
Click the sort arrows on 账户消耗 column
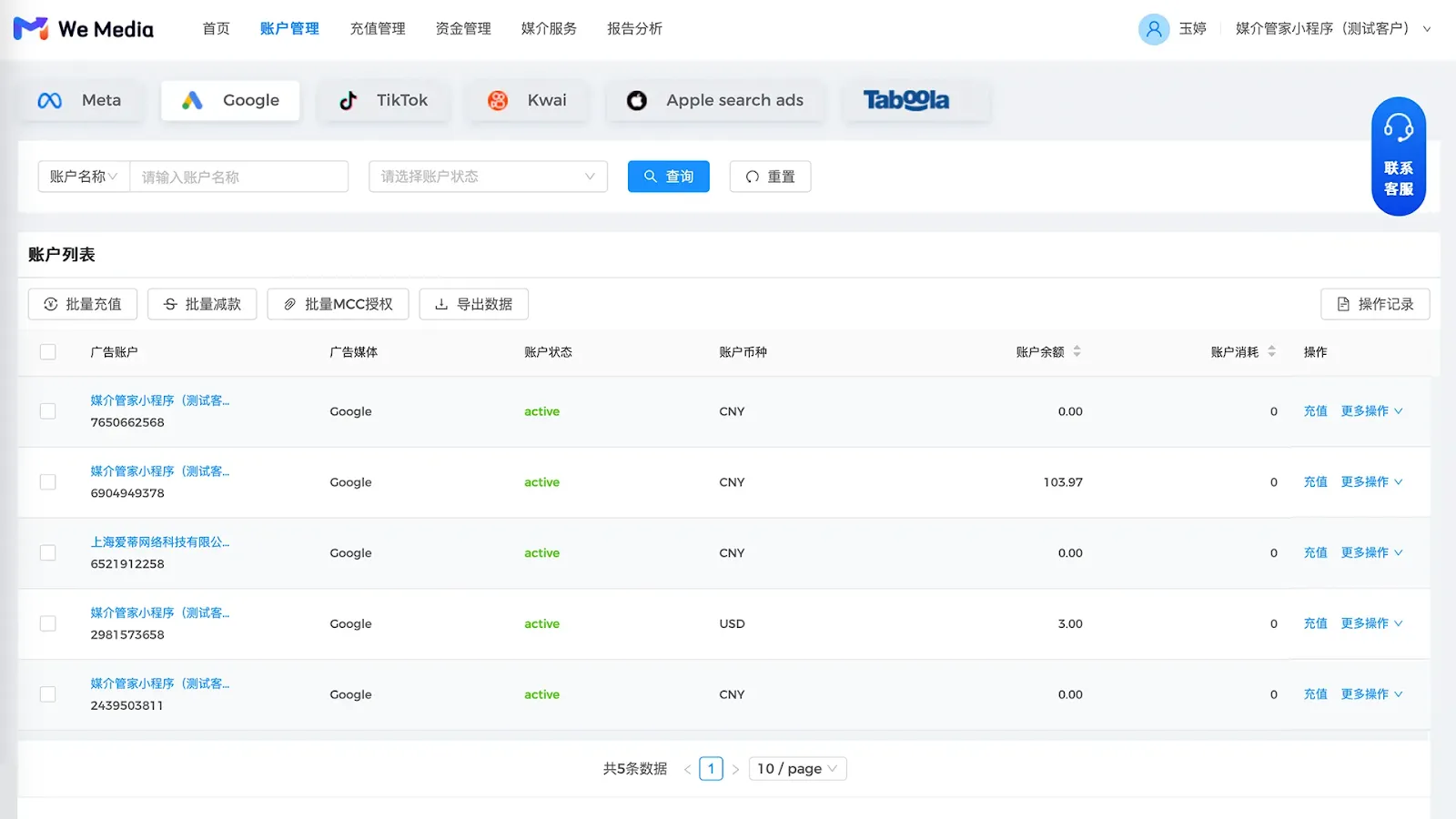1272,351
